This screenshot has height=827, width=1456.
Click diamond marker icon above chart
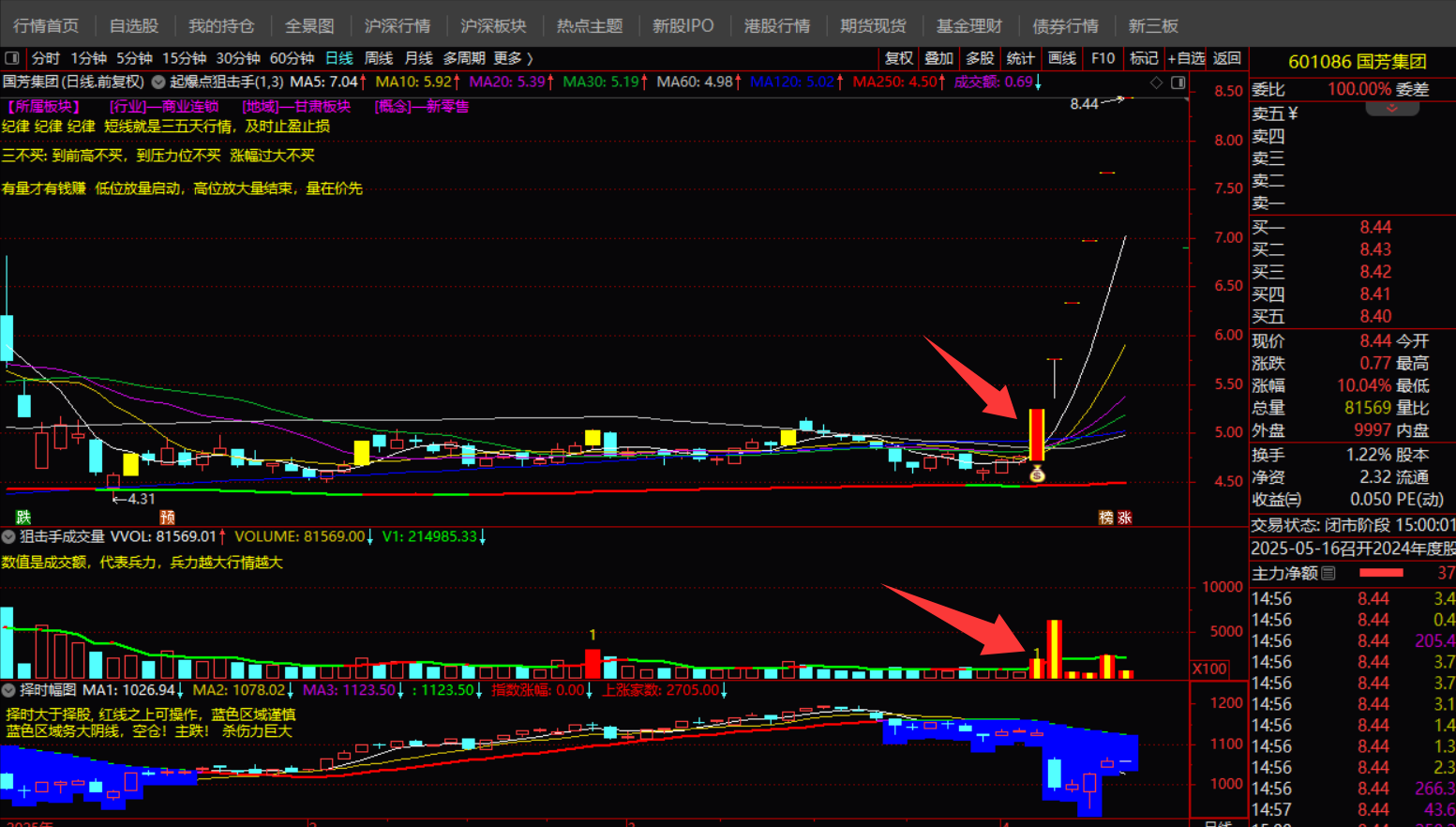click(1156, 83)
